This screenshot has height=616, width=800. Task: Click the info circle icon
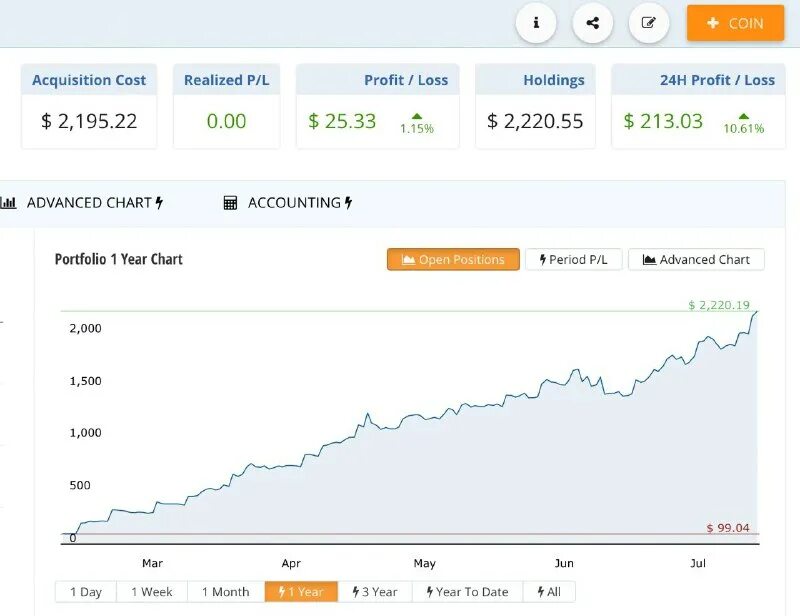click(x=536, y=23)
